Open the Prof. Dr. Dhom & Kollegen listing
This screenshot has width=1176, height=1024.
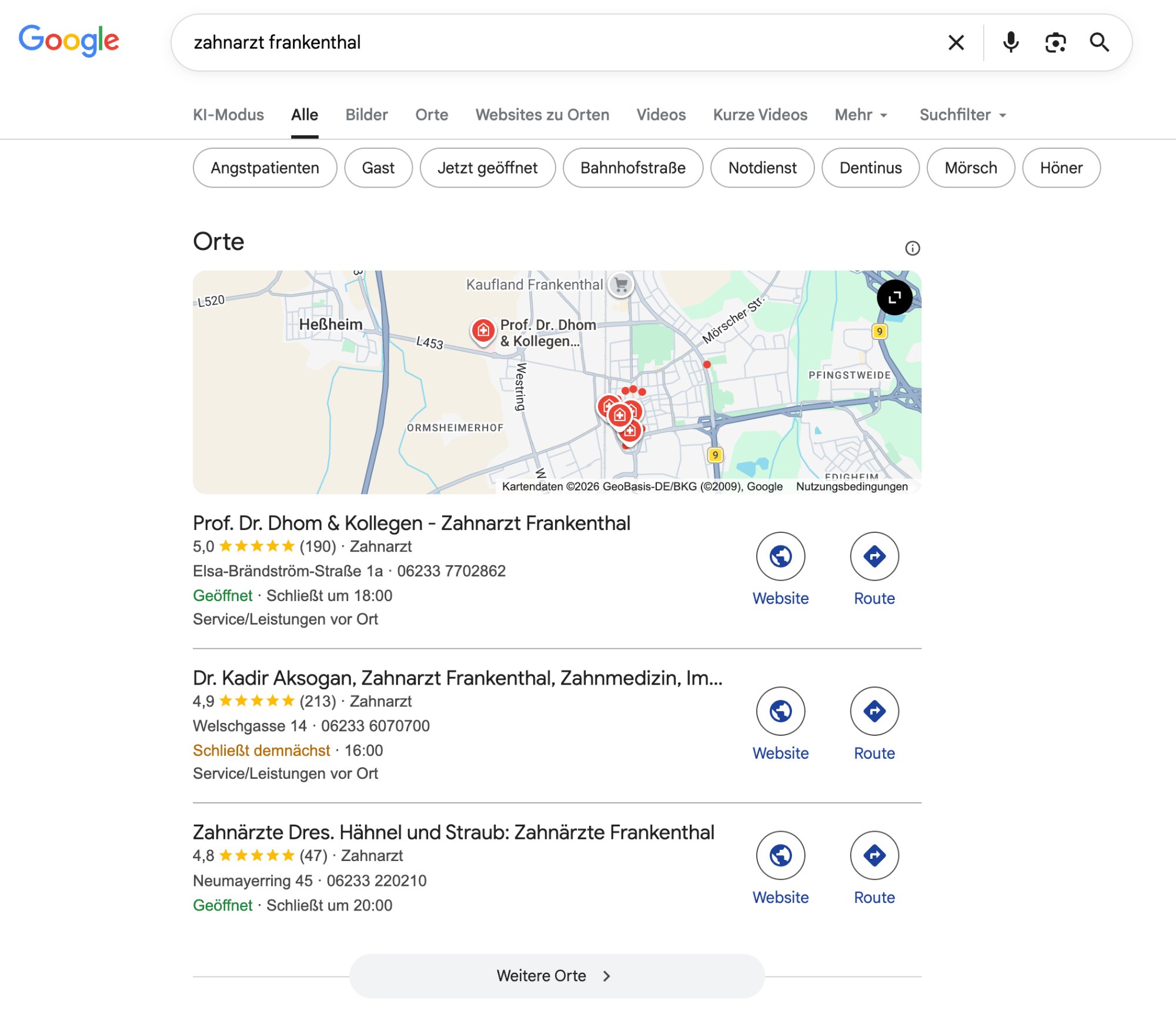pyautogui.click(x=412, y=523)
